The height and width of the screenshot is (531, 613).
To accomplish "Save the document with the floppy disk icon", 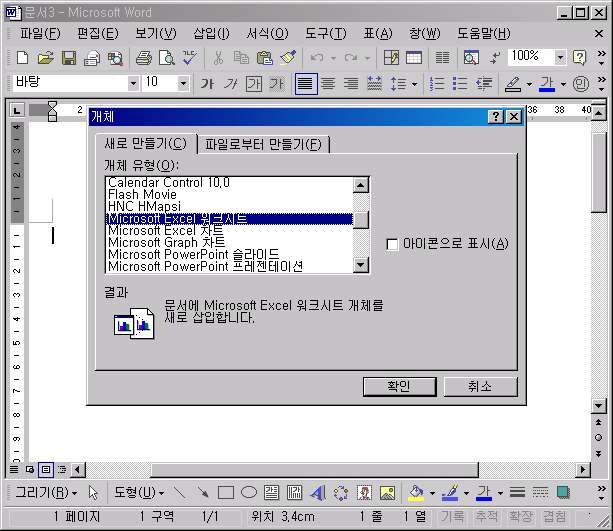I will (x=69, y=58).
